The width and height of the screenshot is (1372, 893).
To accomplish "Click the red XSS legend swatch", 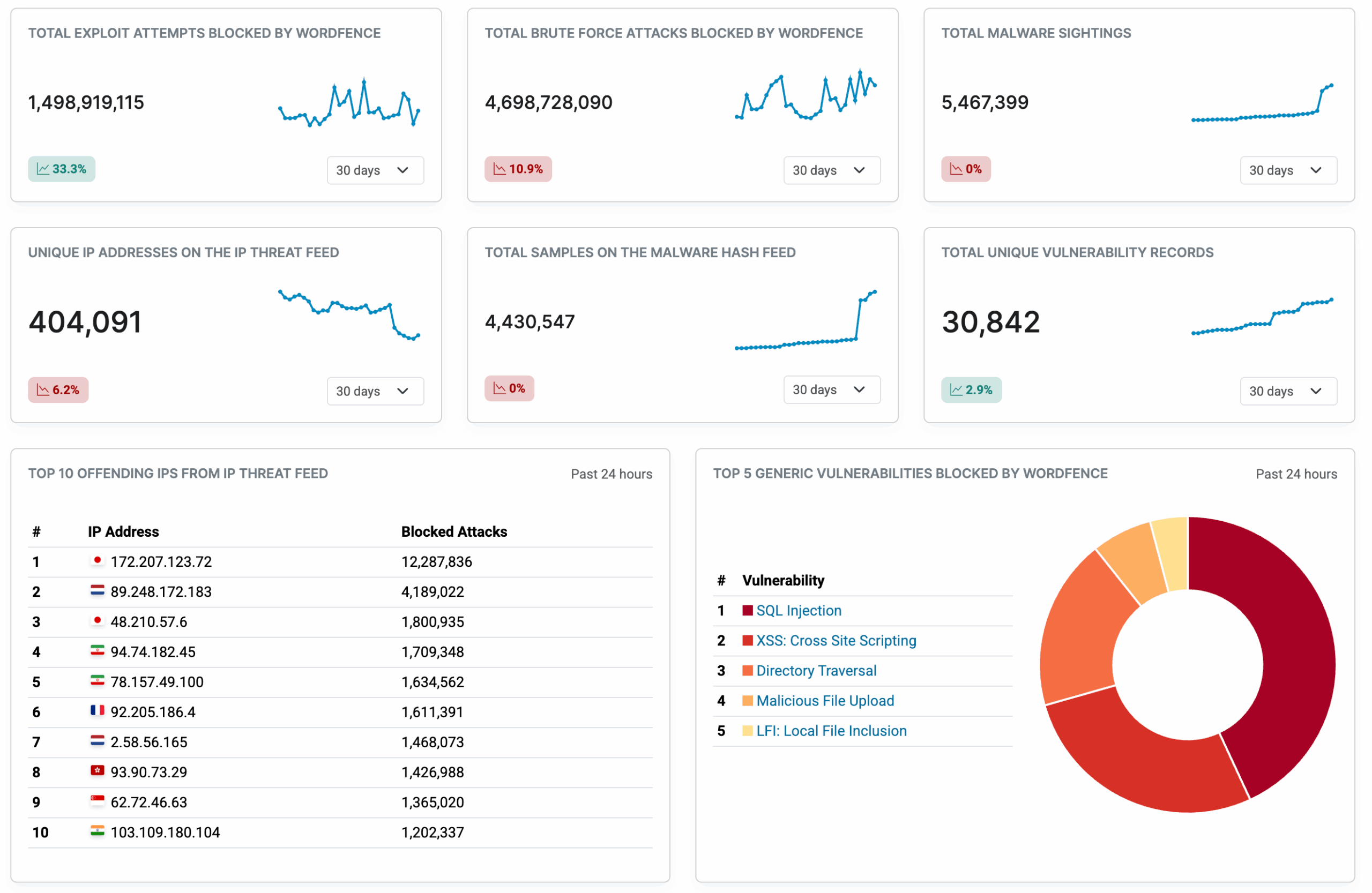I will [x=748, y=641].
